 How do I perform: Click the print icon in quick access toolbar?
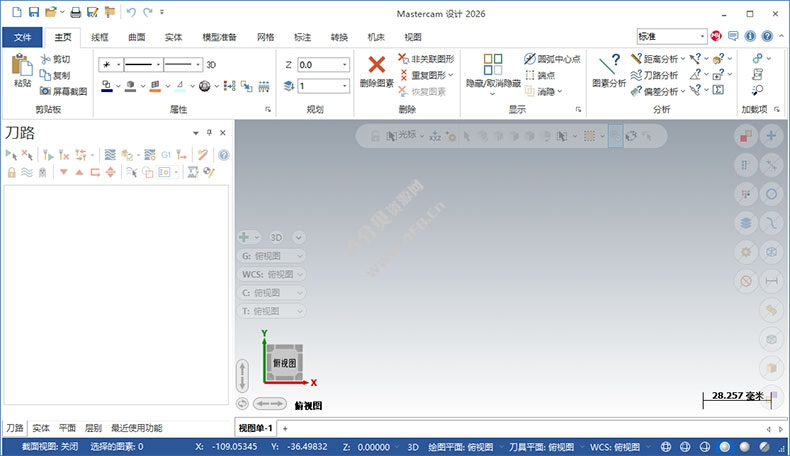[75, 12]
